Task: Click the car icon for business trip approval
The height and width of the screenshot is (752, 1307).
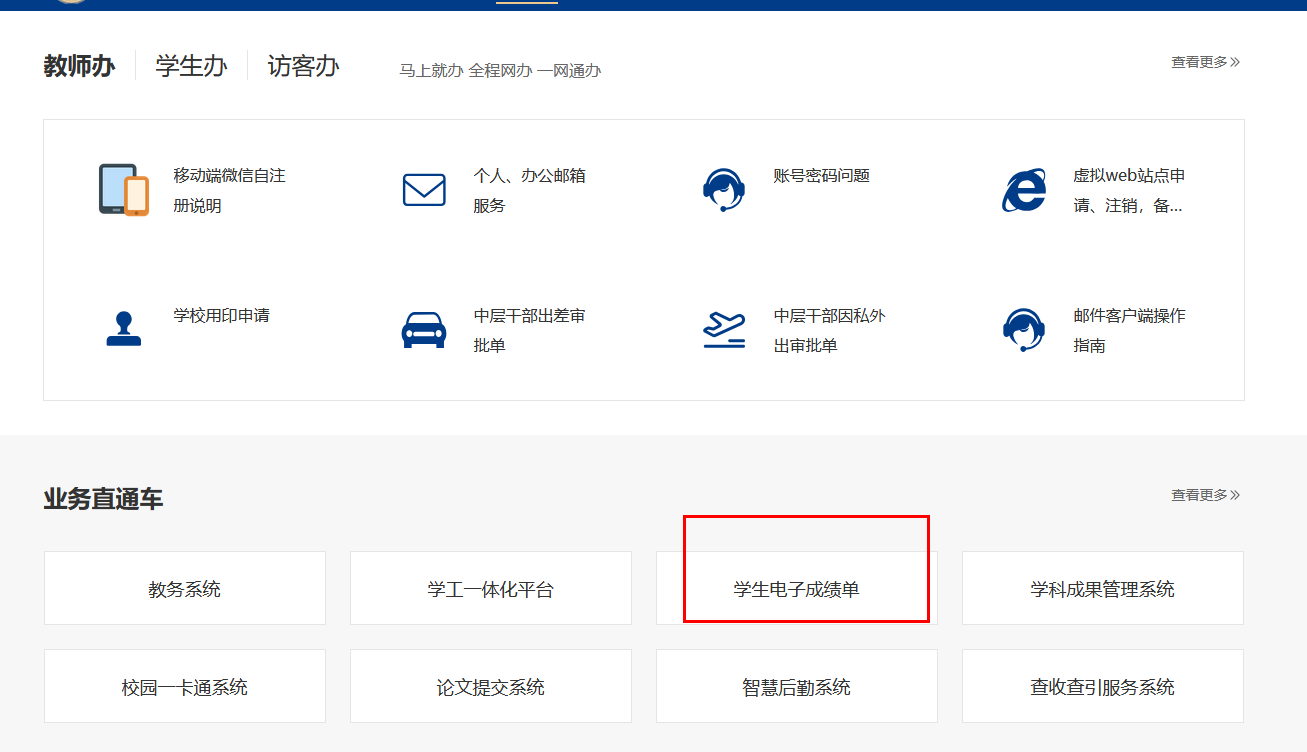Action: coord(424,330)
